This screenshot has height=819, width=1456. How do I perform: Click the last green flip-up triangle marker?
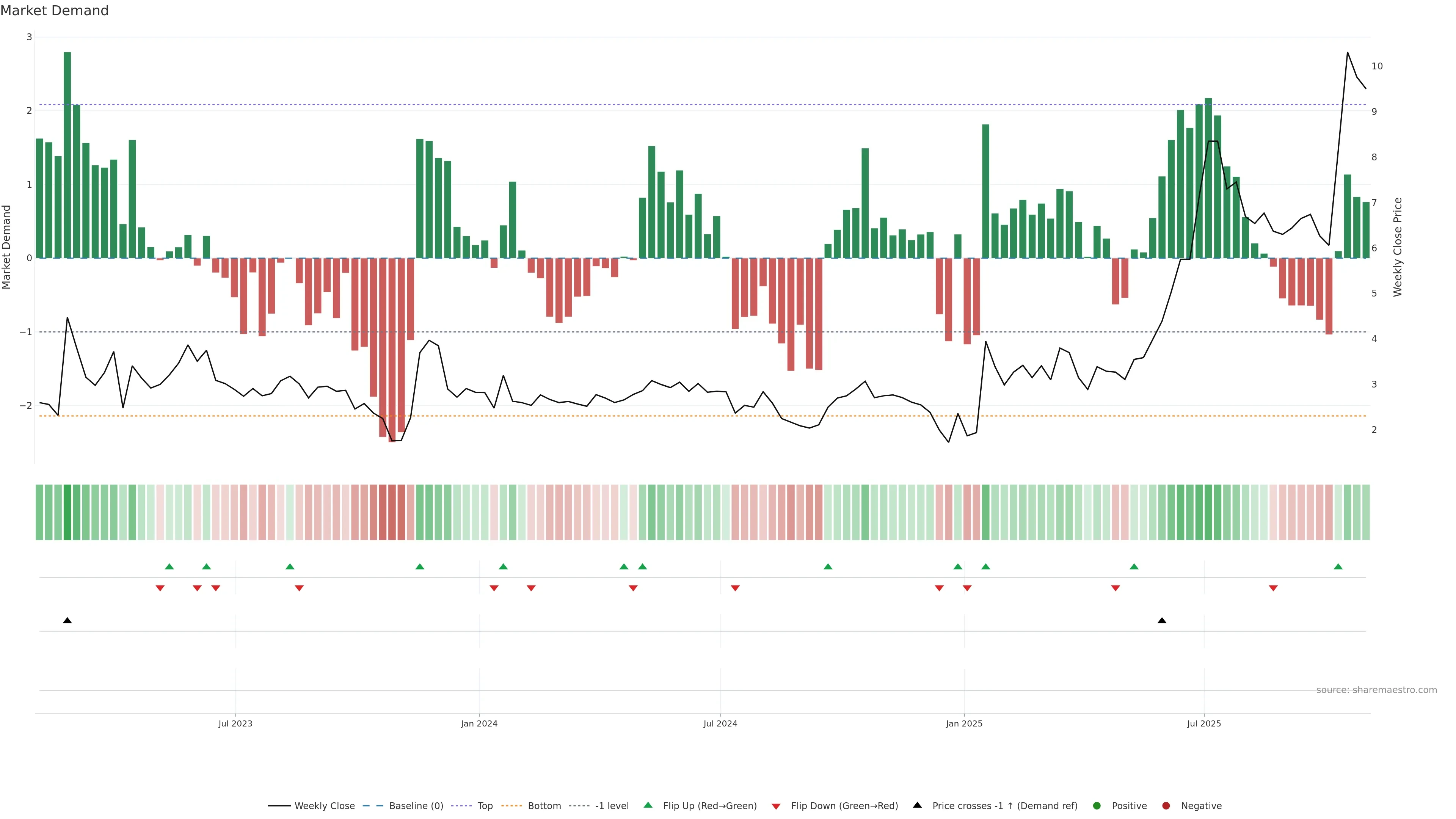(x=1338, y=566)
